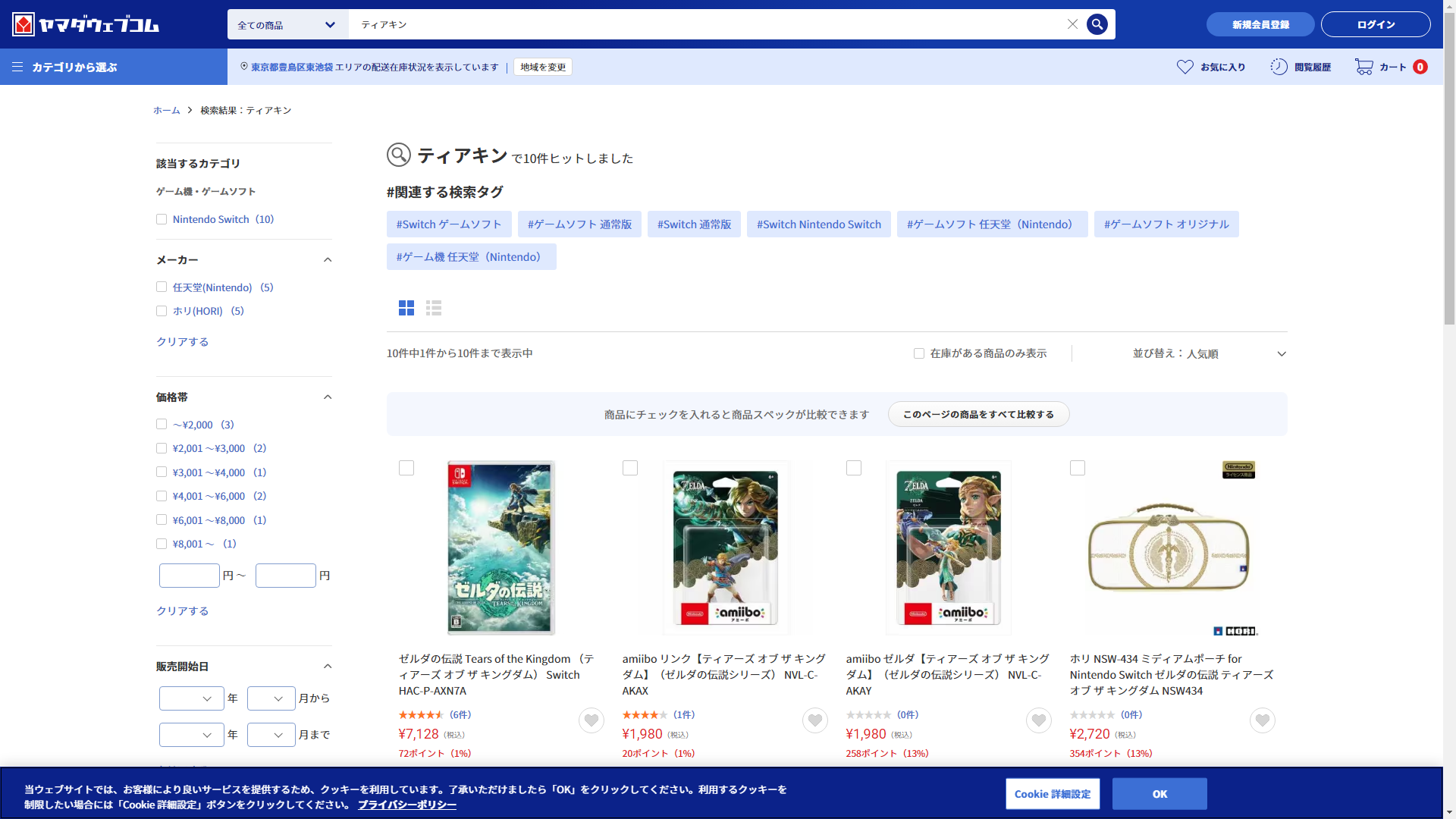Switch to list view layout

pyautogui.click(x=434, y=308)
